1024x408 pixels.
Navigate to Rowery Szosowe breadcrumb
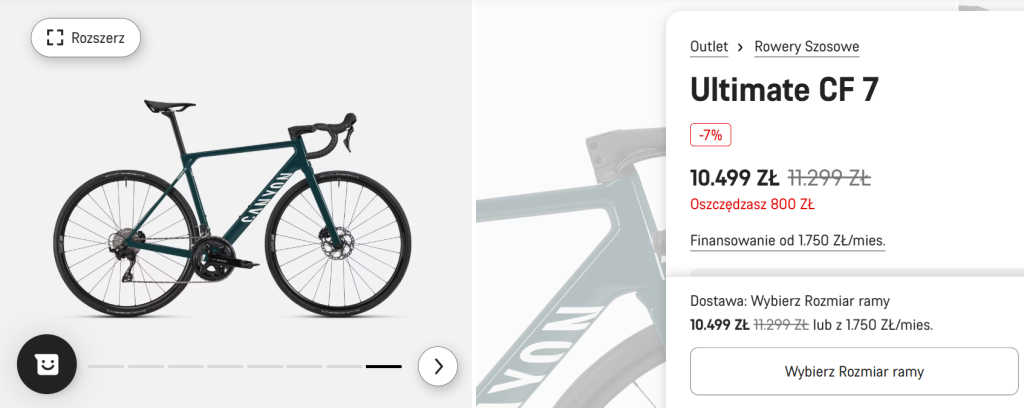click(x=806, y=47)
